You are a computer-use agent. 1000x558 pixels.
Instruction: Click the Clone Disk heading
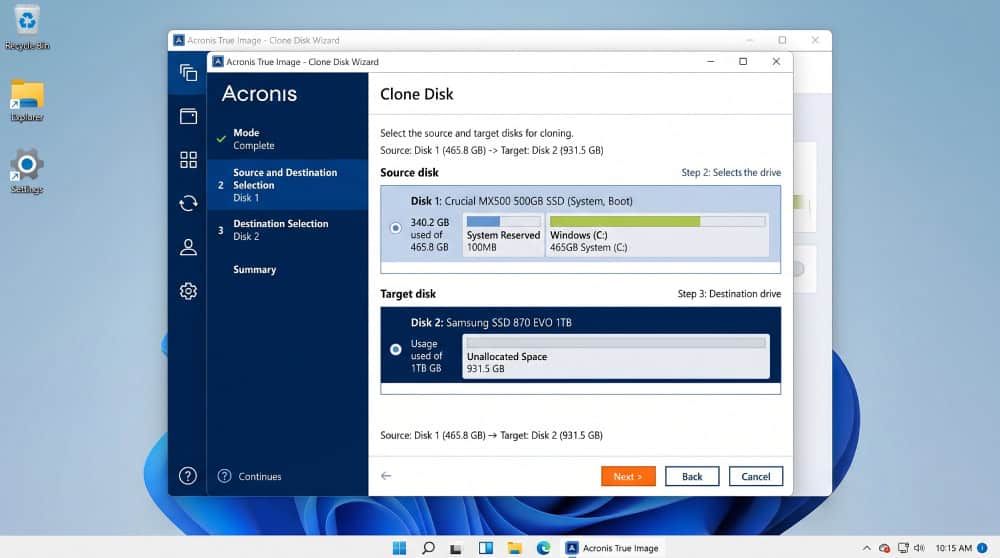(416, 94)
